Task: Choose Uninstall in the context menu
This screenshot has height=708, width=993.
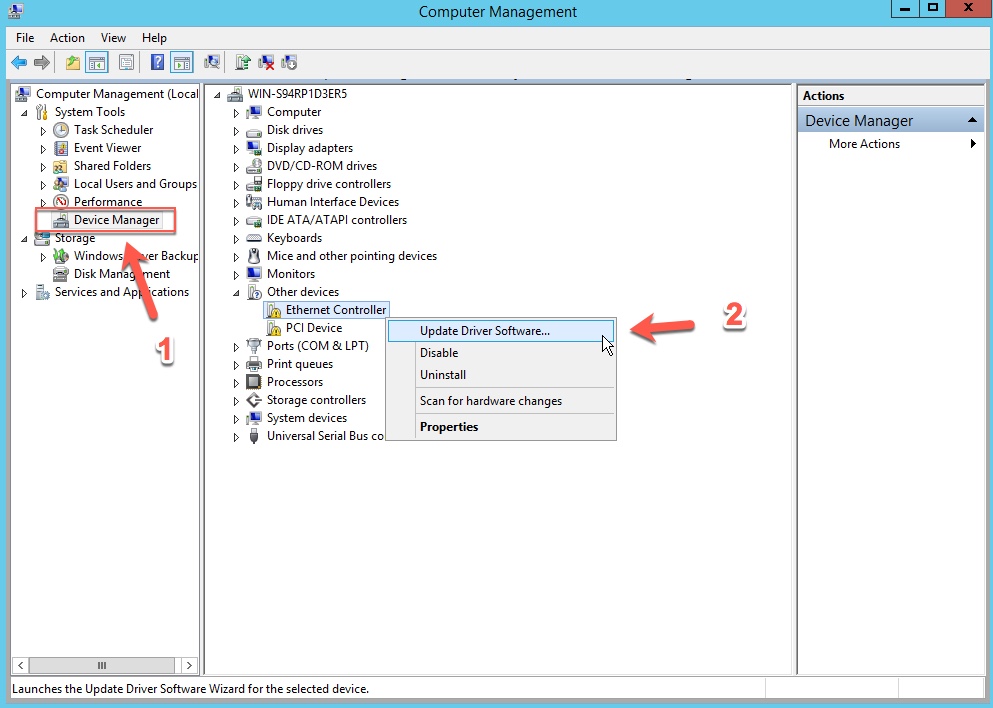Action: pos(500,375)
